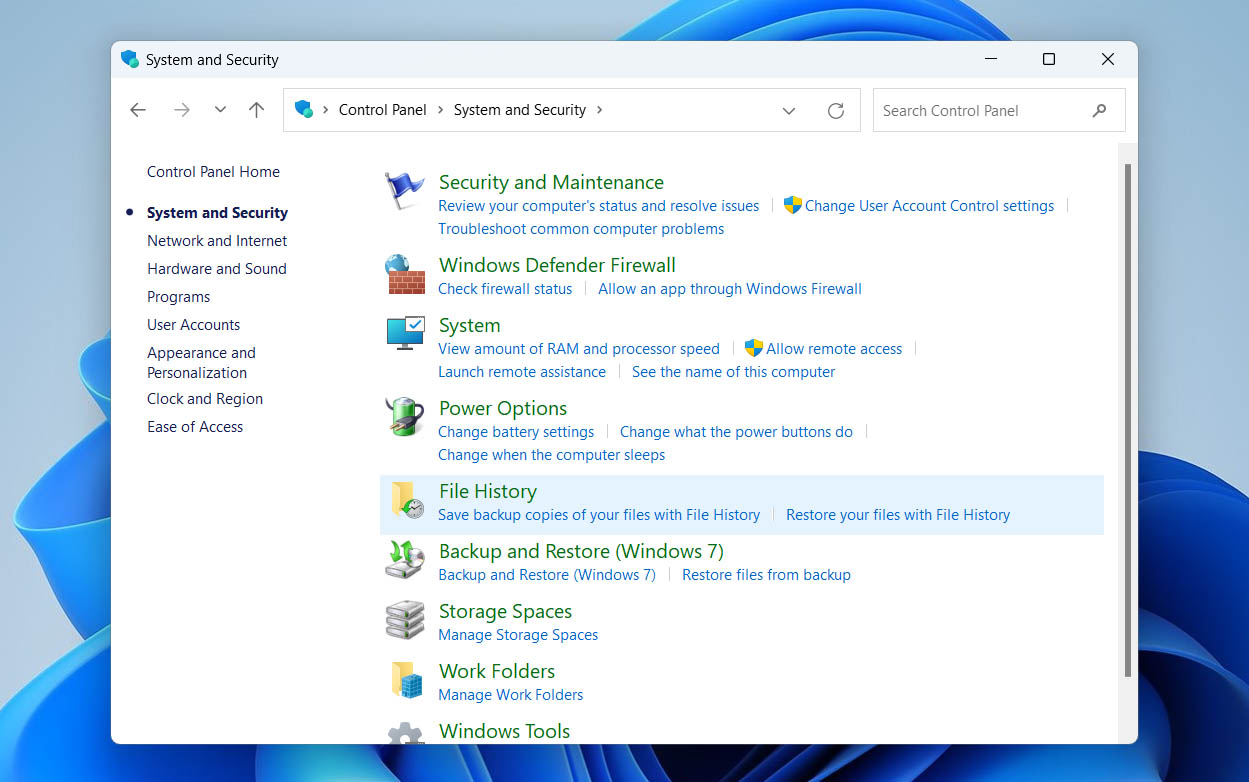1249x782 pixels.
Task: Click Review your computer's status and resolve issues
Action: click(598, 206)
